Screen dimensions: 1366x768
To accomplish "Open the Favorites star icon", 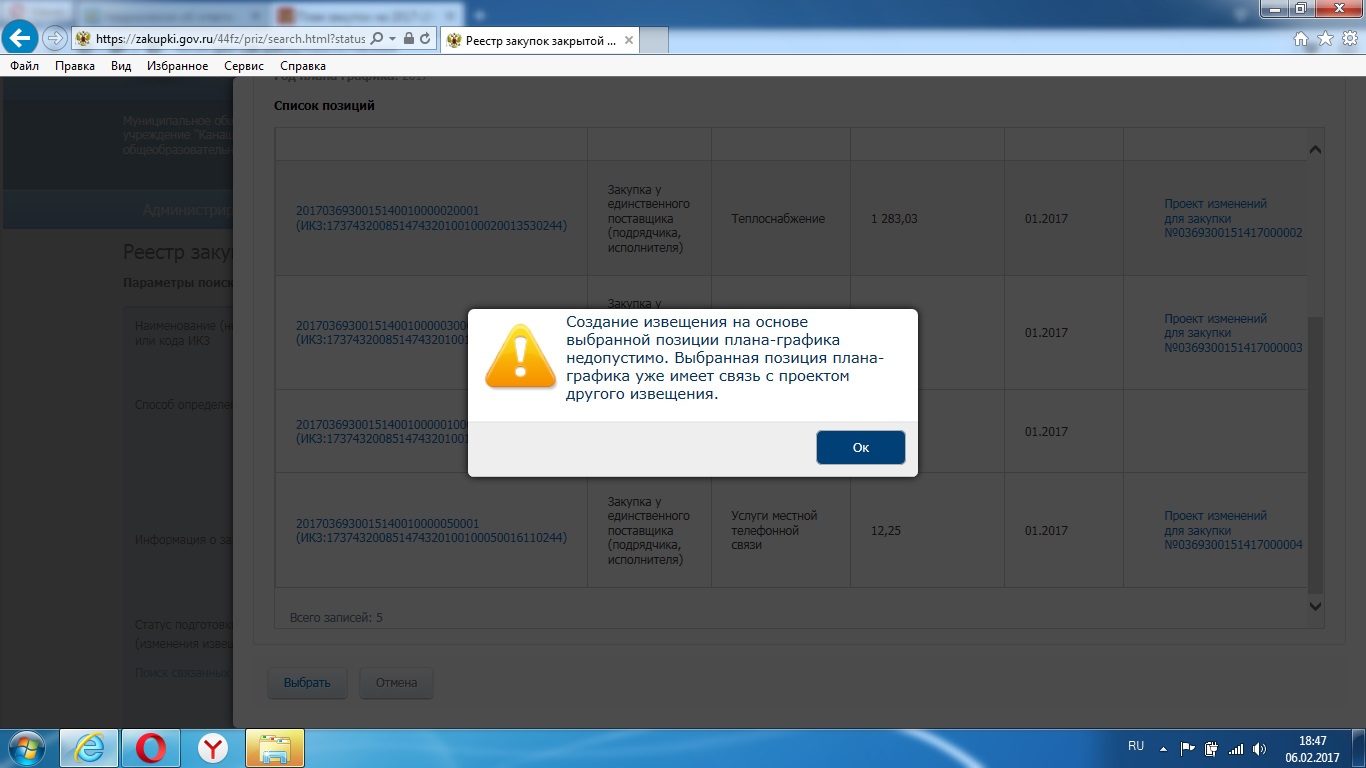I will pos(1325,39).
